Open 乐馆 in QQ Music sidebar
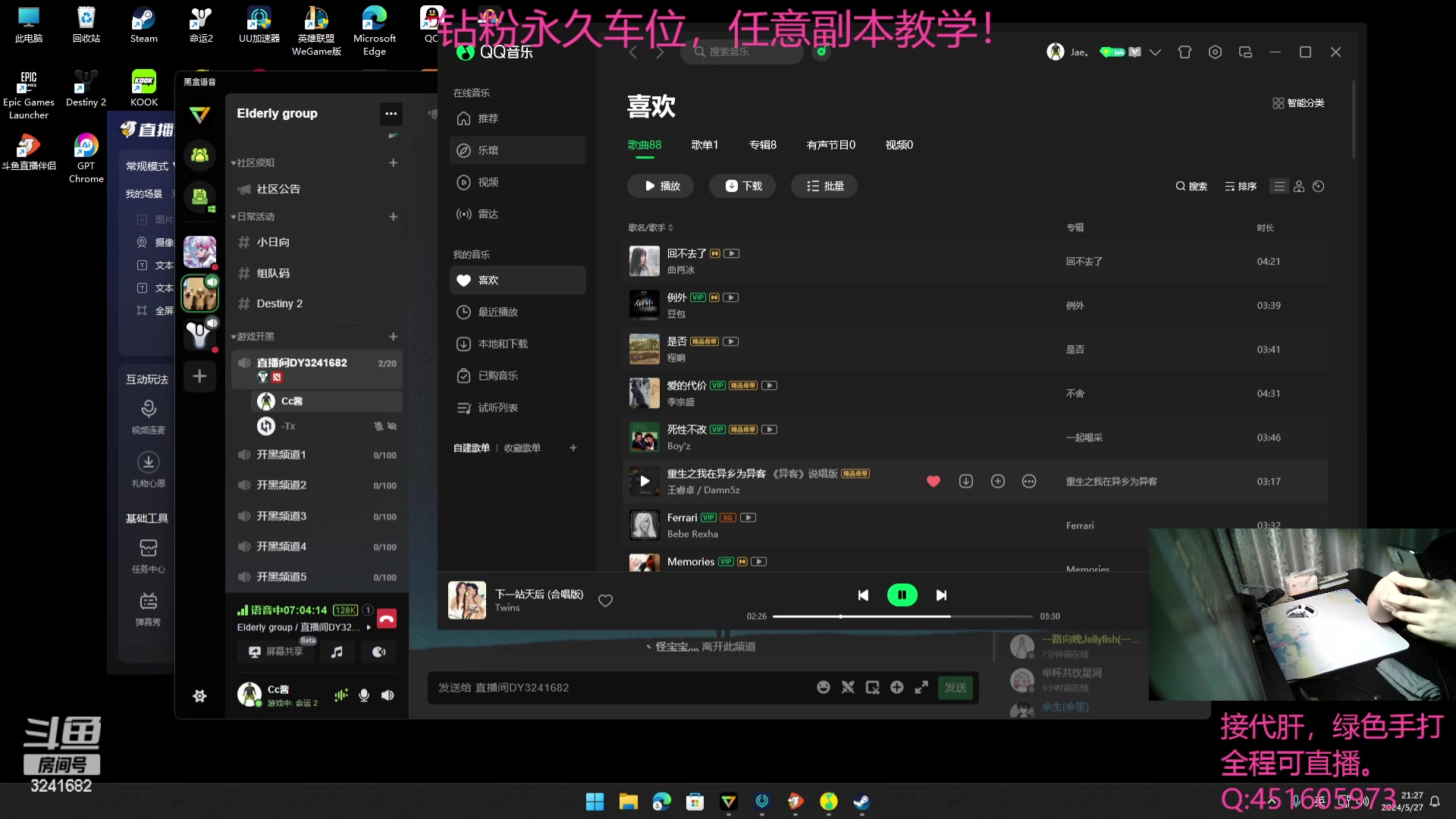1456x819 pixels. (518, 150)
